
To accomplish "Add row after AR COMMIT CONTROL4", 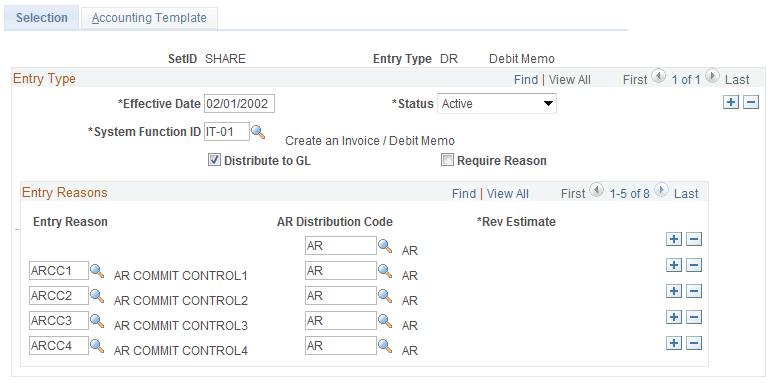I will click(x=674, y=343).
